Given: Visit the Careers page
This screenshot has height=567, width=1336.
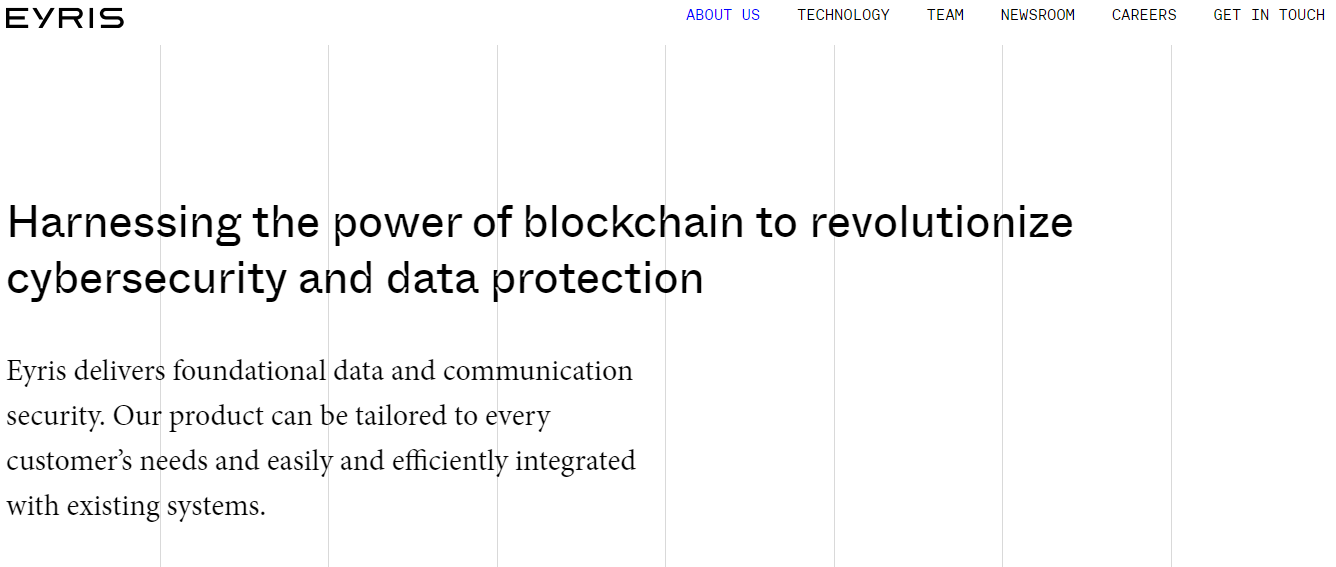Looking at the screenshot, I should [x=1144, y=15].
